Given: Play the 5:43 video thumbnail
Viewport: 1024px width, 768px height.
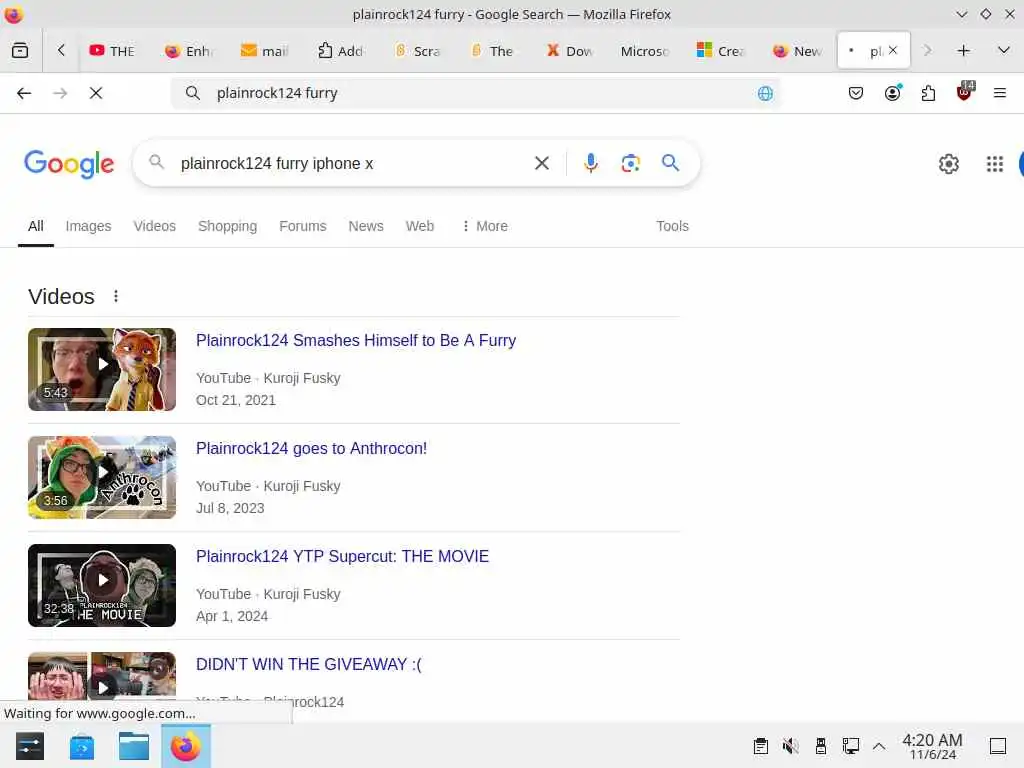Looking at the screenshot, I should [x=102, y=369].
